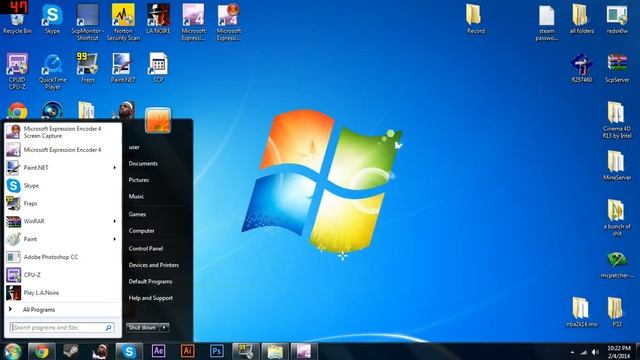The width and height of the screenshot is (640, 360).
Task: Open Default Programs from Start menu
Action: tap(150, 281)
